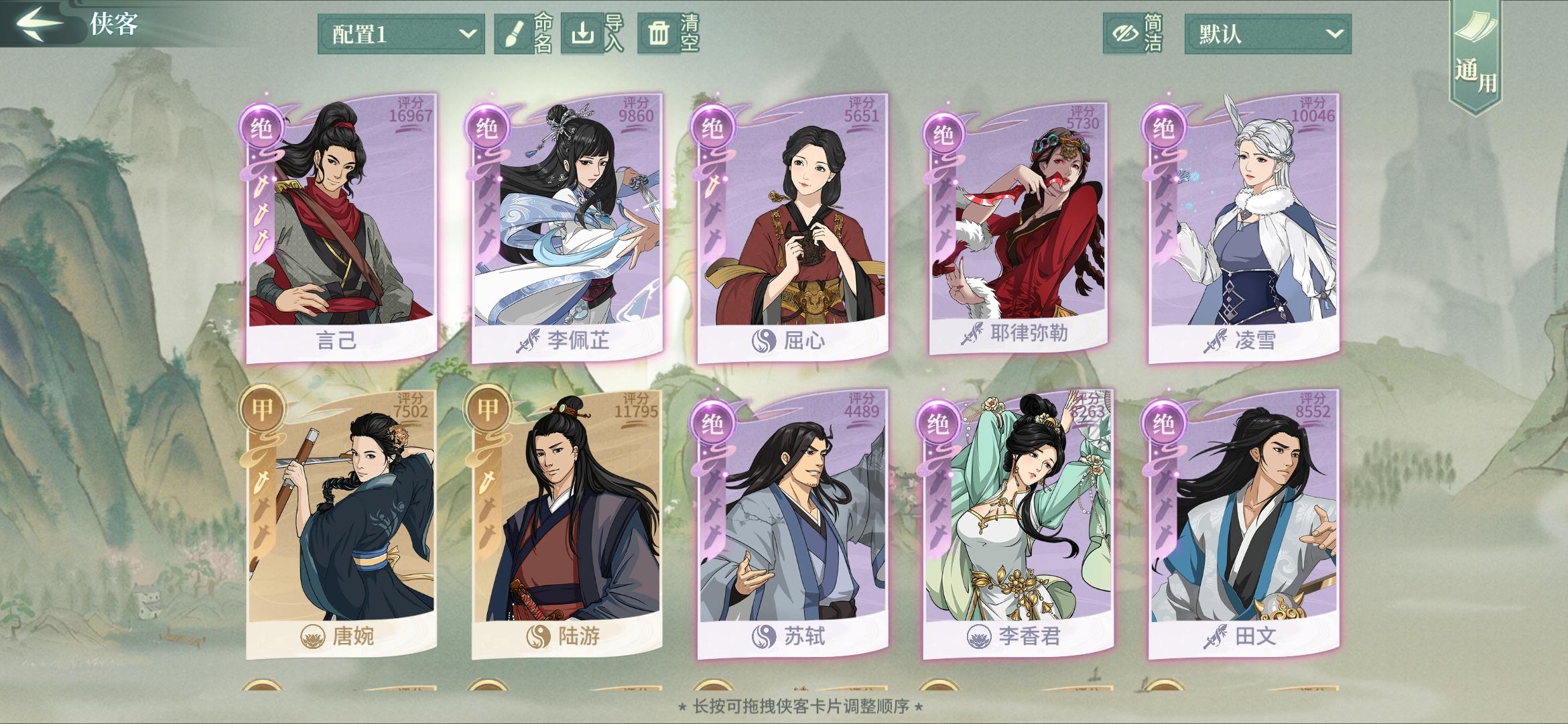Select the 言己 hero card
Viewport: 1568px width, 724px height.
[x=342, y=228]
